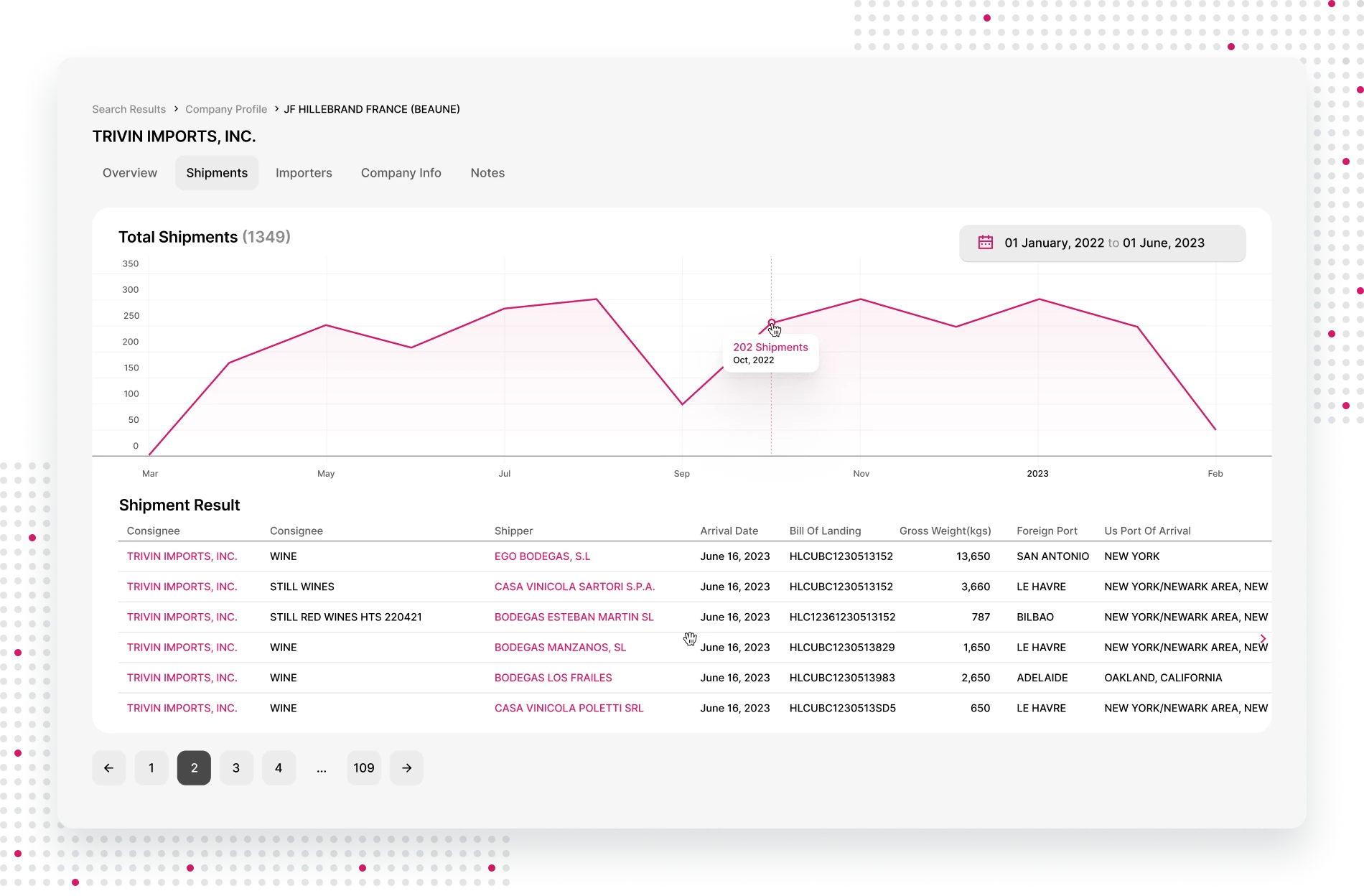Select the Company Info tab
1364x896 pixels.
point(401,173)
